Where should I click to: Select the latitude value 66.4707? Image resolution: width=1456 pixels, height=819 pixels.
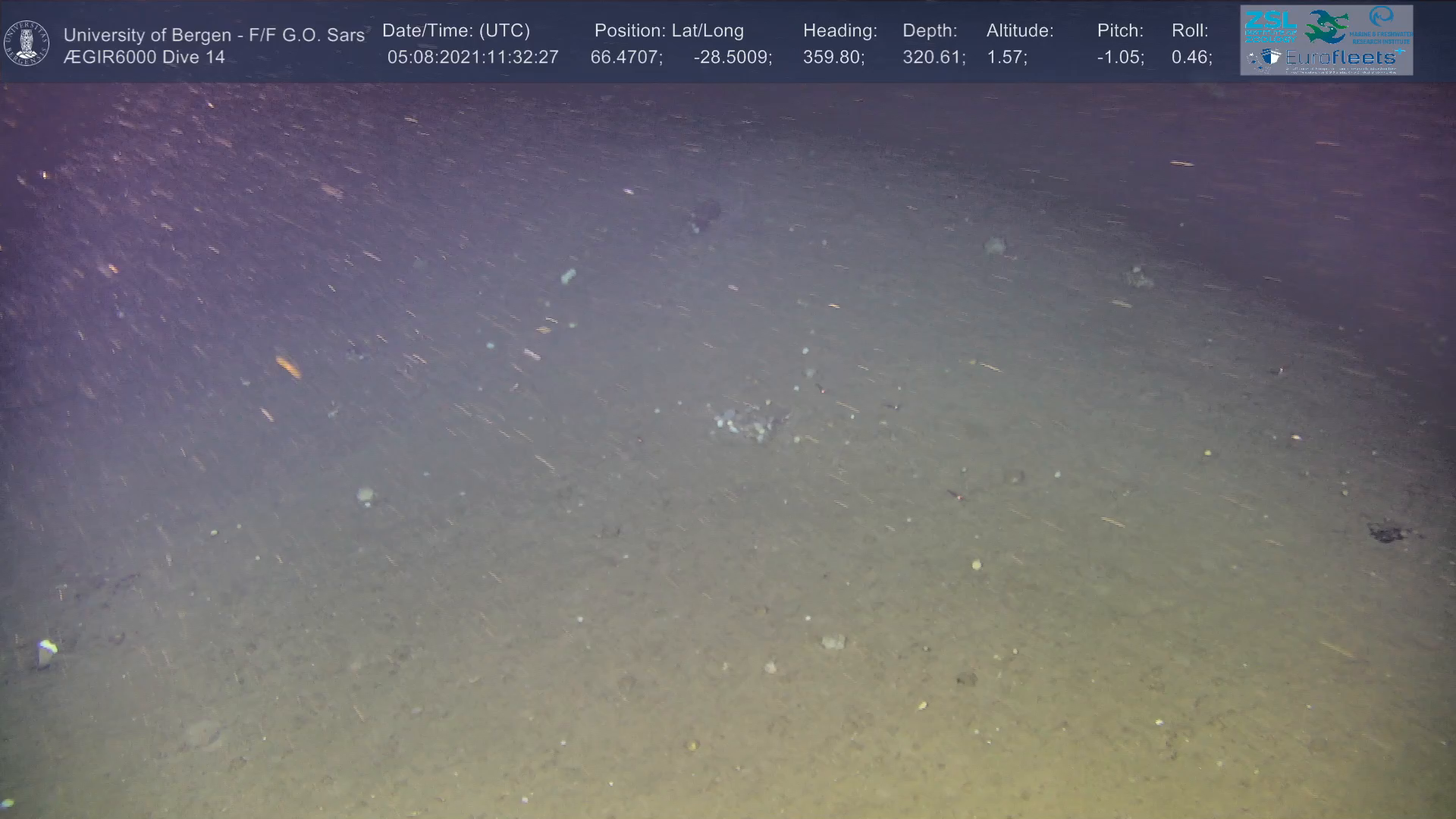pos(626,58)
